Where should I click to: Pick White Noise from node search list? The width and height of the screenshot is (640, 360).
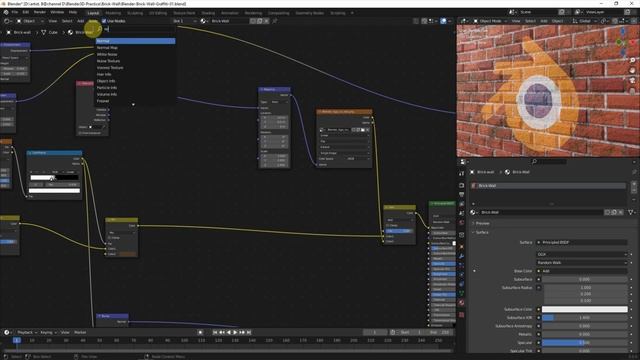135,54
